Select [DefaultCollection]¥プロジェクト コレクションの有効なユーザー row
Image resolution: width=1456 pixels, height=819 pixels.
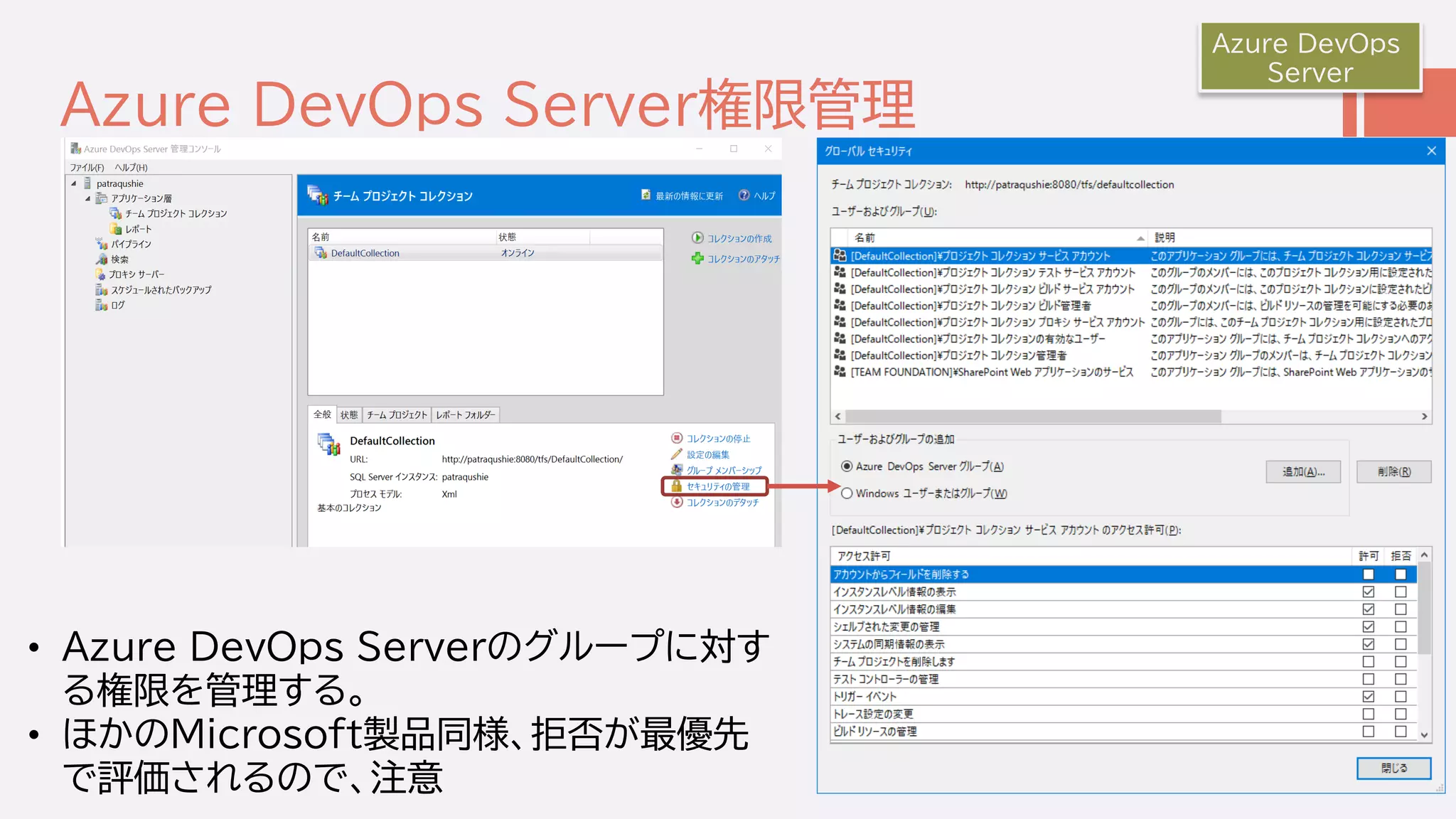tap(1130, 338)
